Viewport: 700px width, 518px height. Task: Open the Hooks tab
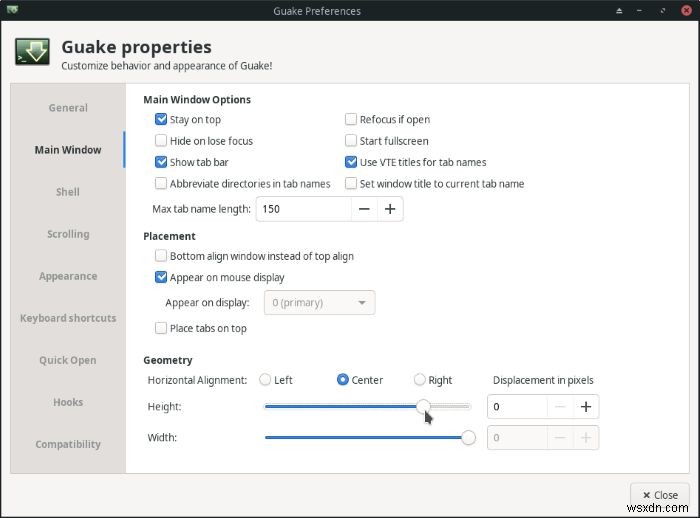tap(68, 402)
